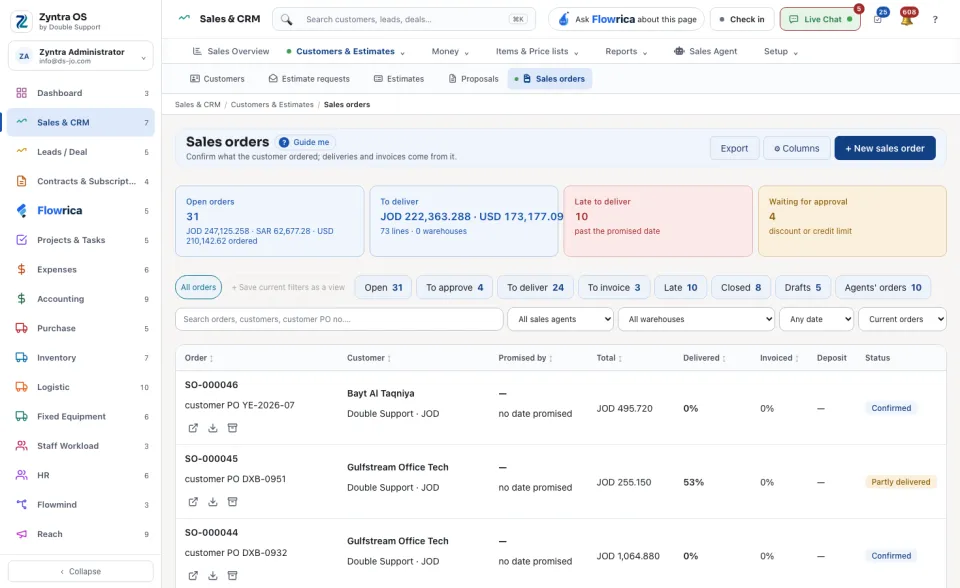Open the notifications bell icon
This screenshot has height=588, width=960.
[x=907, y=19]
